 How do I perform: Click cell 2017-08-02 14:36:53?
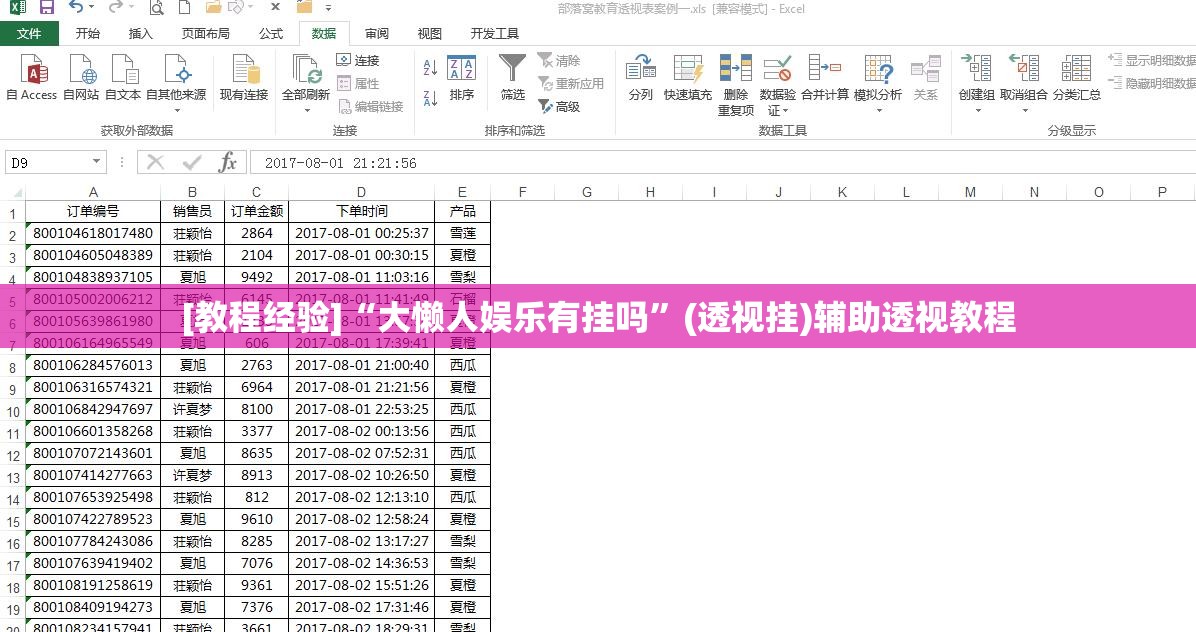[362, 563]
